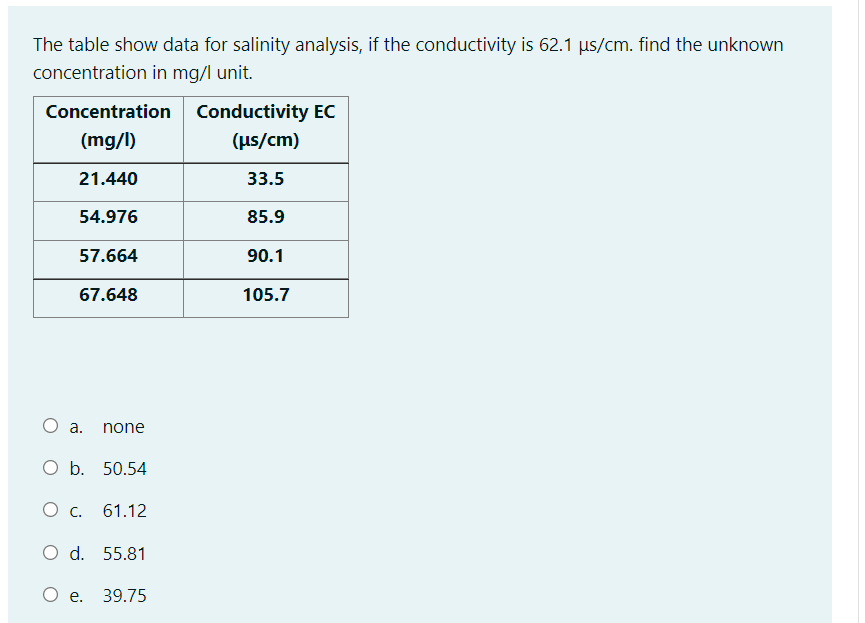
Task: Click the Conductivity EC (µs/cm) column header
Action: tap(265, 125)
